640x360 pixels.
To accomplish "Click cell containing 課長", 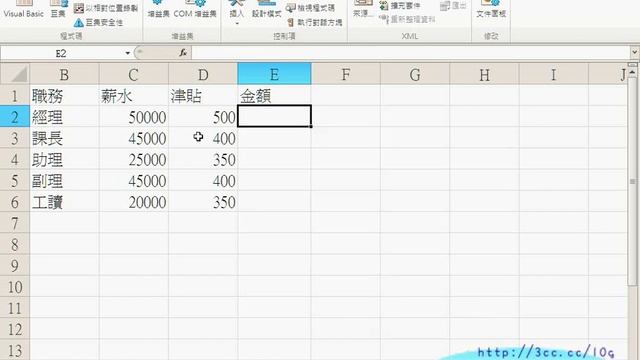I will click(x=64, y=138).
